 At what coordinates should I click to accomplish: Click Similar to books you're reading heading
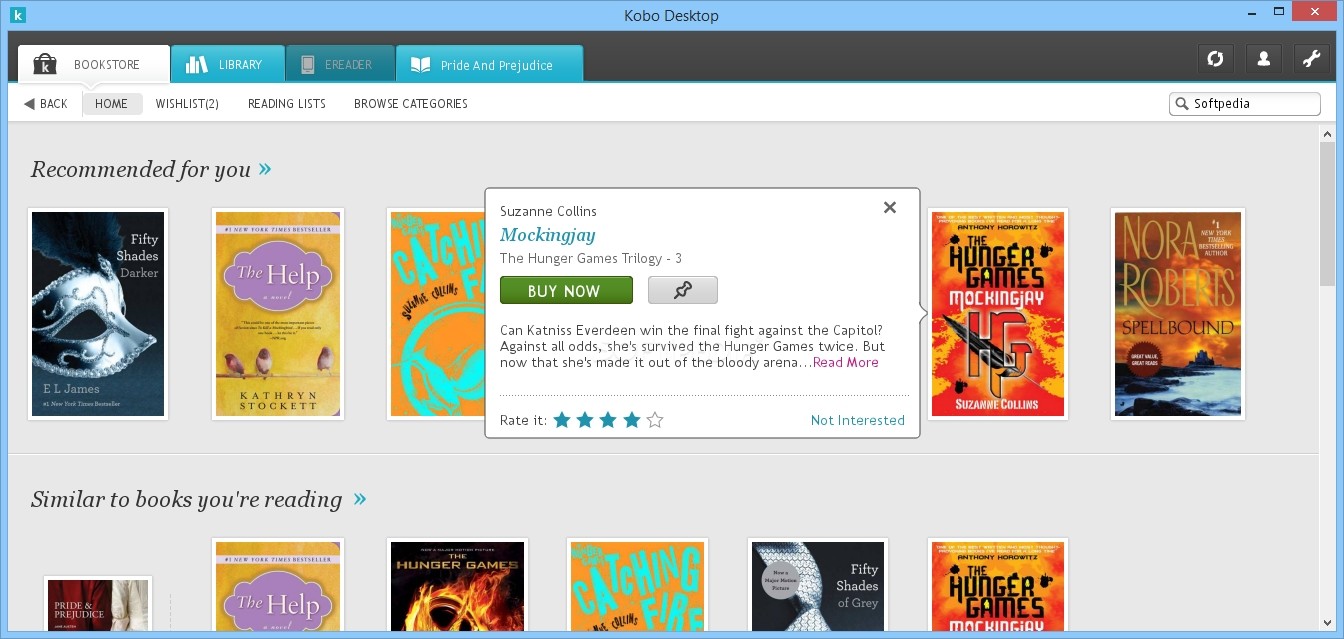187,499
